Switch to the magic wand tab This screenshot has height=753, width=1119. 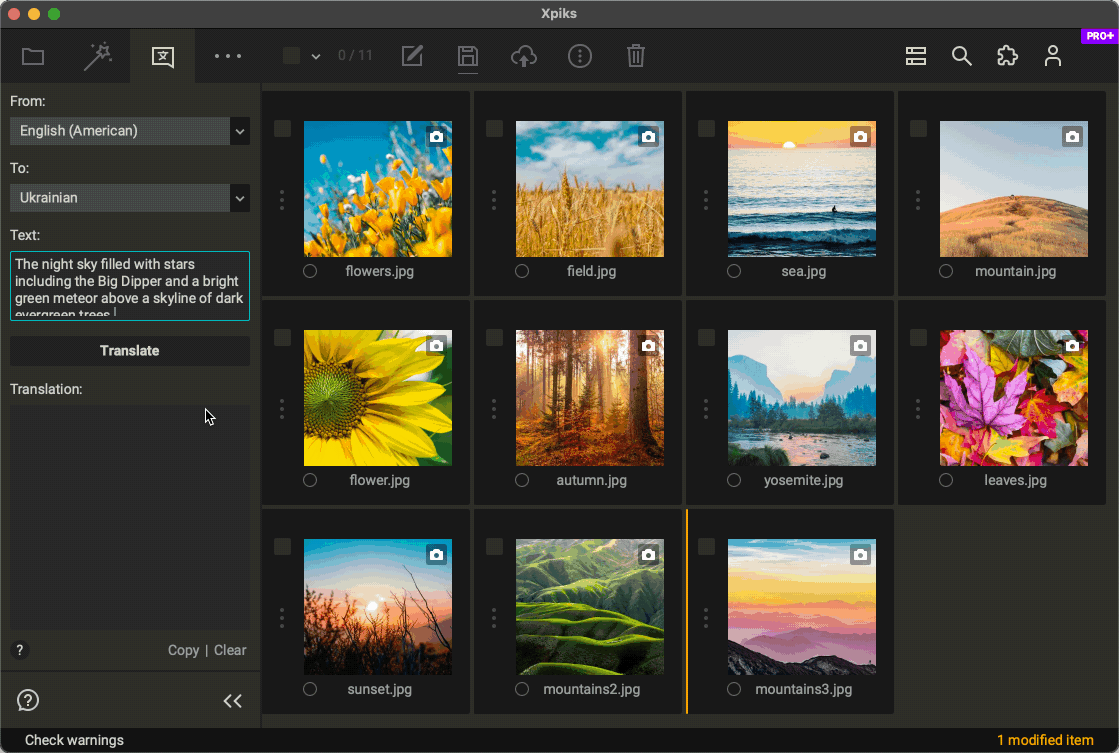click(97, 56)
